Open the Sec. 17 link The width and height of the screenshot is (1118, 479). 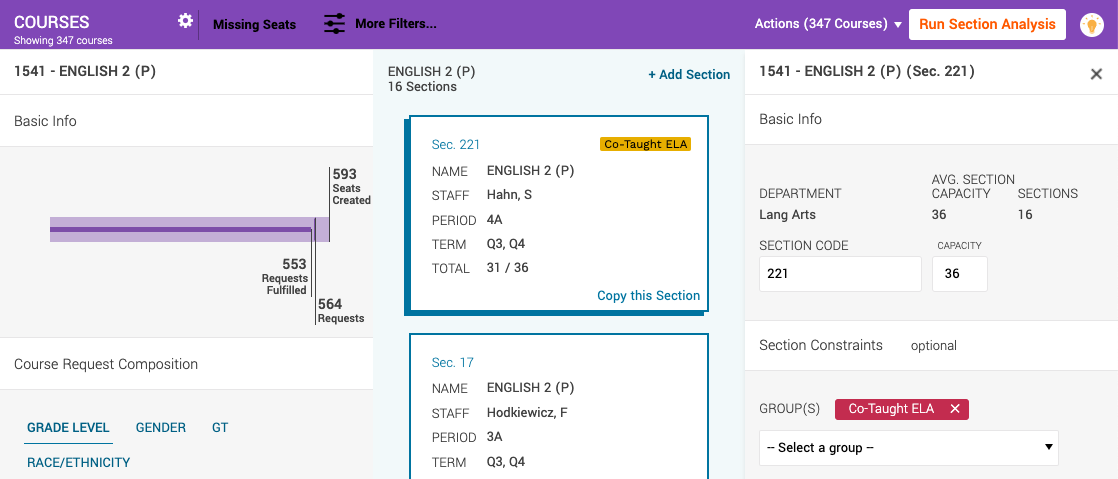tap(452, 363)
